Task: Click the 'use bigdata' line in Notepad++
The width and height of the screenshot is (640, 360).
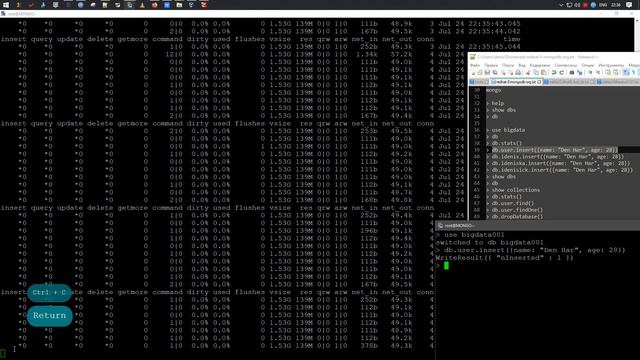Action: pyautogui.click(x=508, y=130)
